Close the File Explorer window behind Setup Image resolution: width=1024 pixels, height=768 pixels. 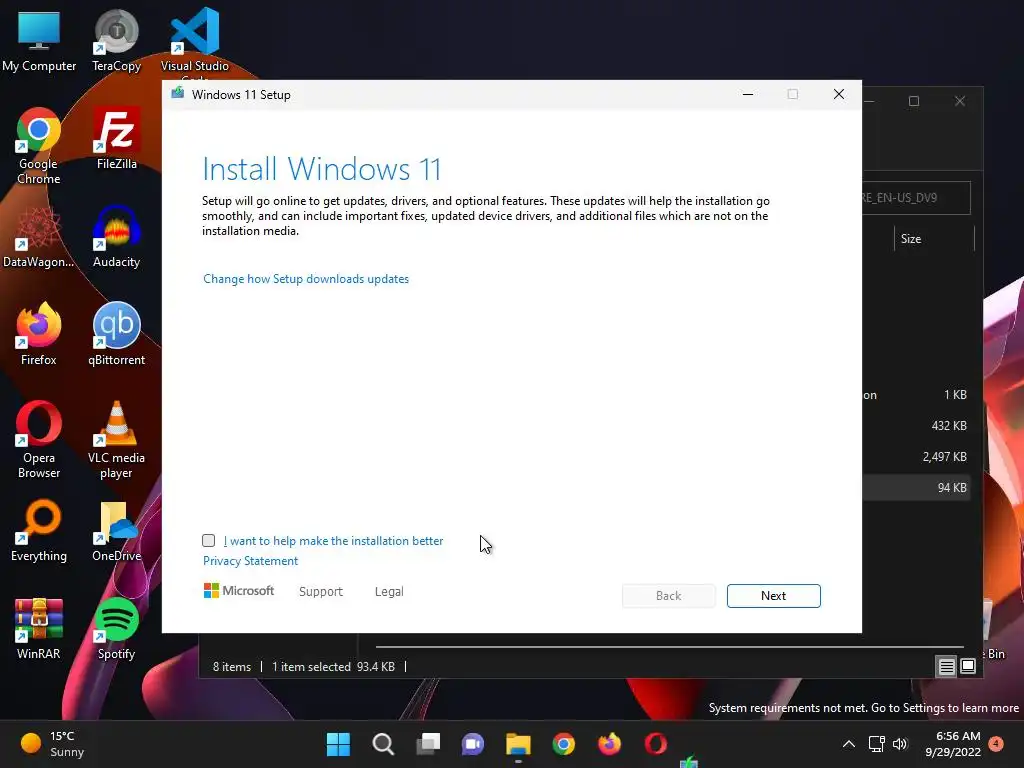(x=959, y=101)
